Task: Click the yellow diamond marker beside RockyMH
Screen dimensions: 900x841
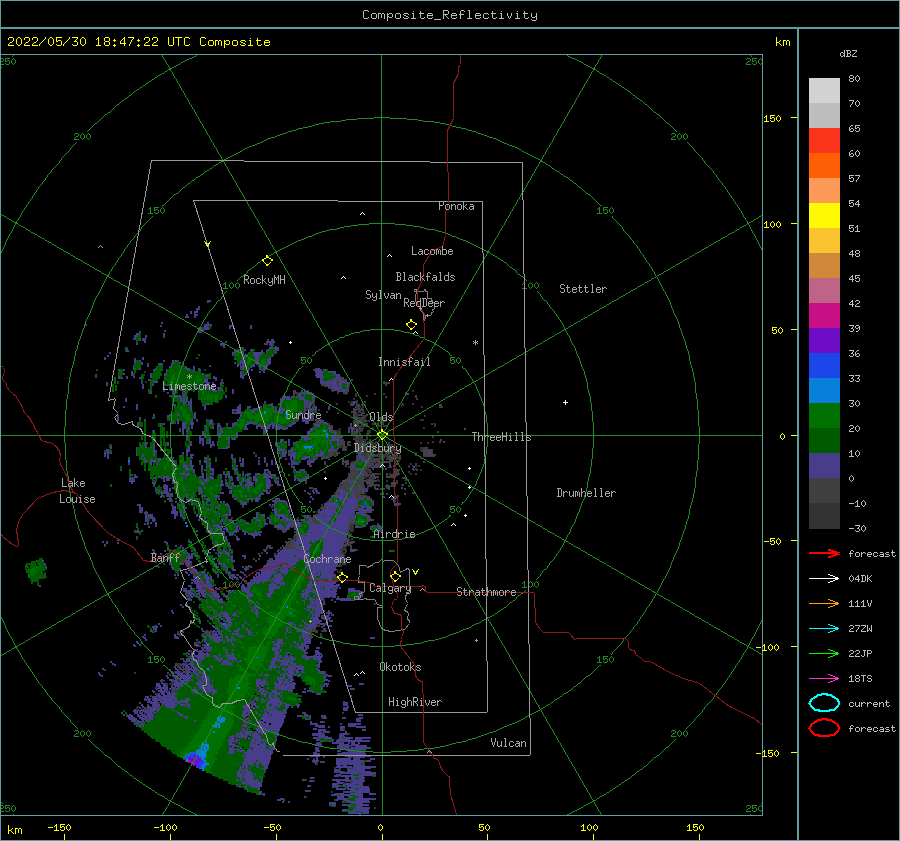Action: (x=267, y=261)
